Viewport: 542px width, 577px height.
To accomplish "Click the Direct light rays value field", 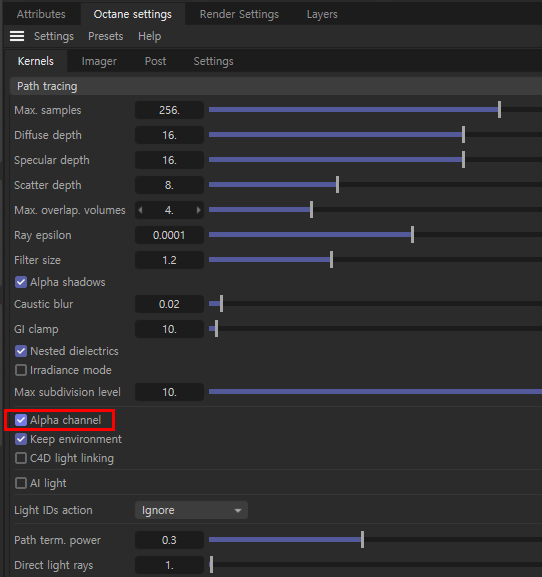I will tap(169, 565).
